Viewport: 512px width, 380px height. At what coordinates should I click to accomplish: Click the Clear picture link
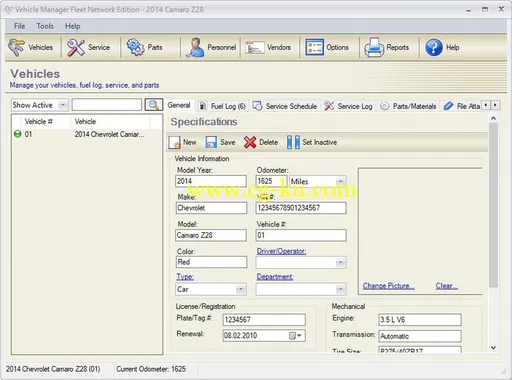coord(447,286)
